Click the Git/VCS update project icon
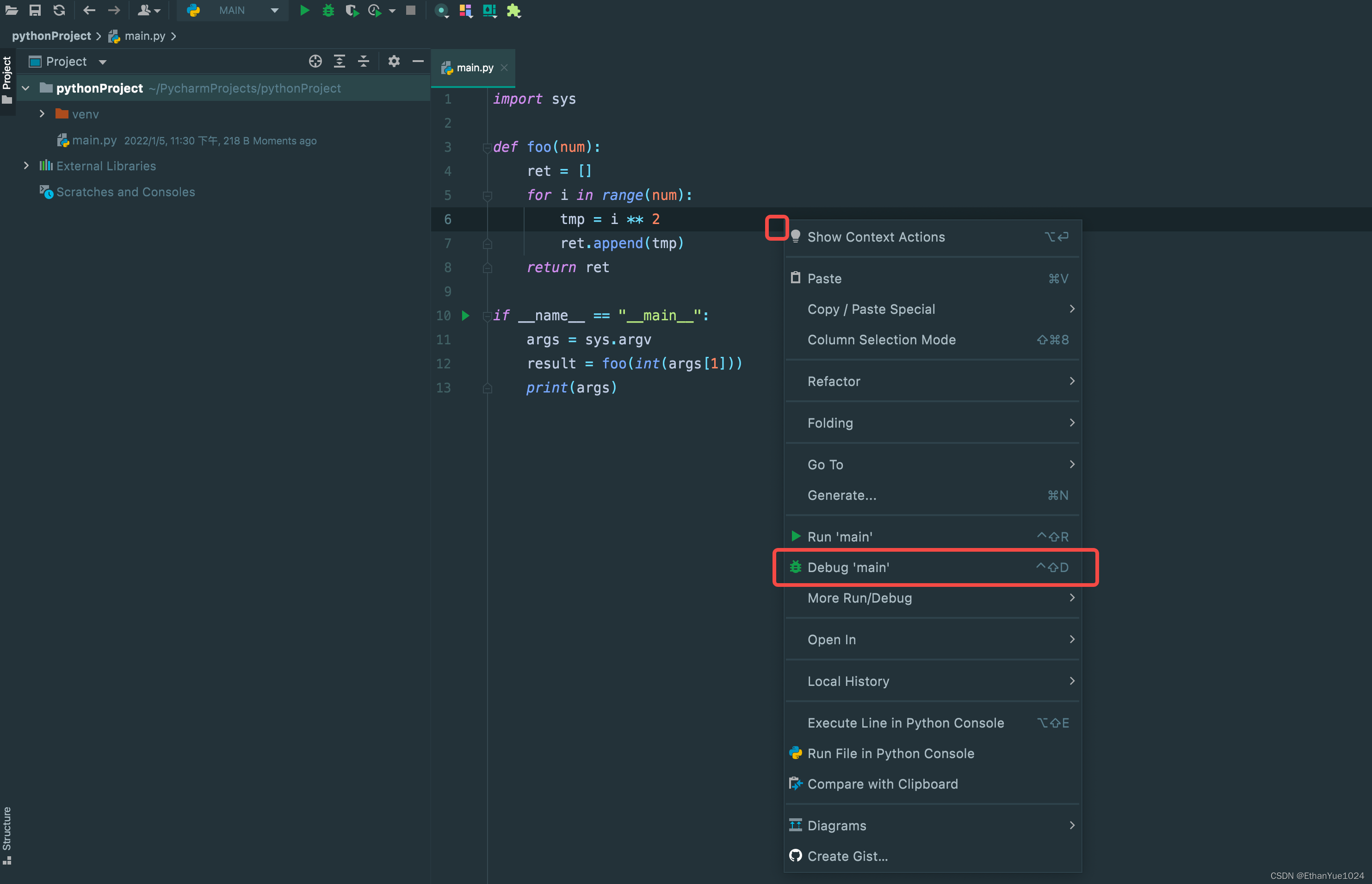 point(60,10)
